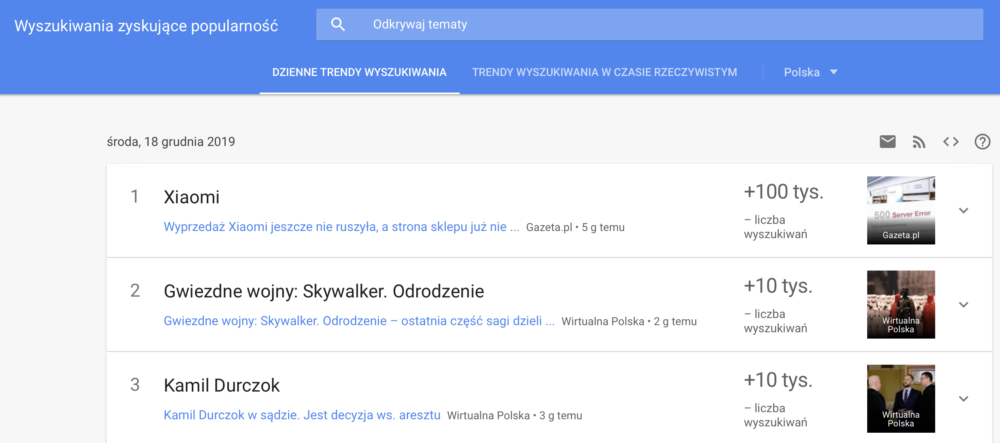The image size is (1000, 443).
Task: Expand the Kamil Durczok trend row
Action: 964,398
